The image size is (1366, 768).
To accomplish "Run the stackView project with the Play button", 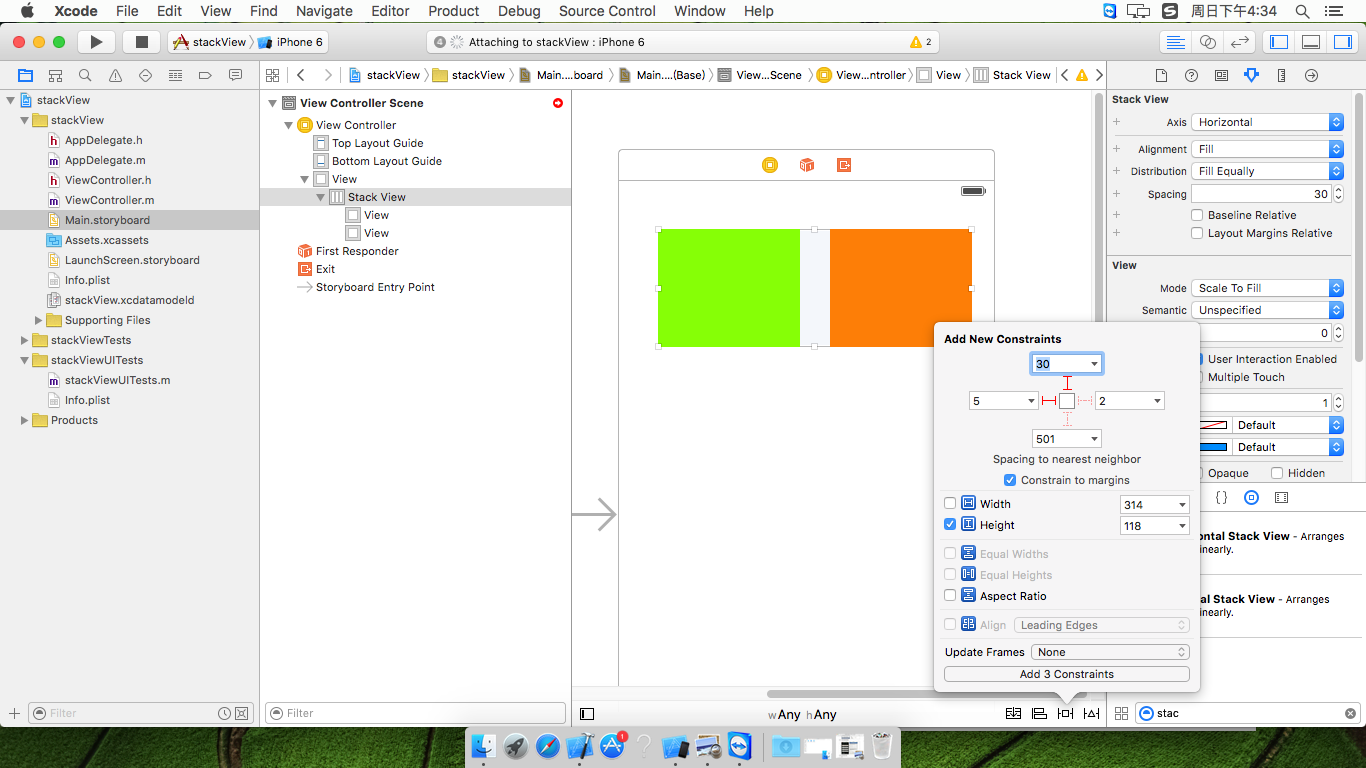I will [x=96, y=42].
